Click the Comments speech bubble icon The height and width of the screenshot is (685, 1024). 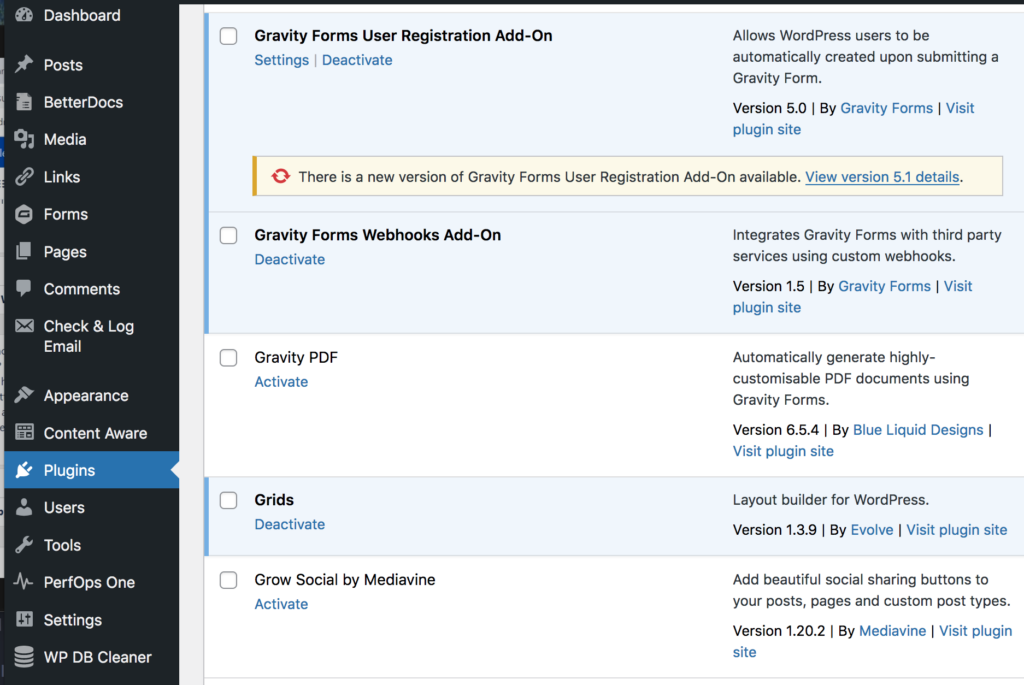point(24,289)
